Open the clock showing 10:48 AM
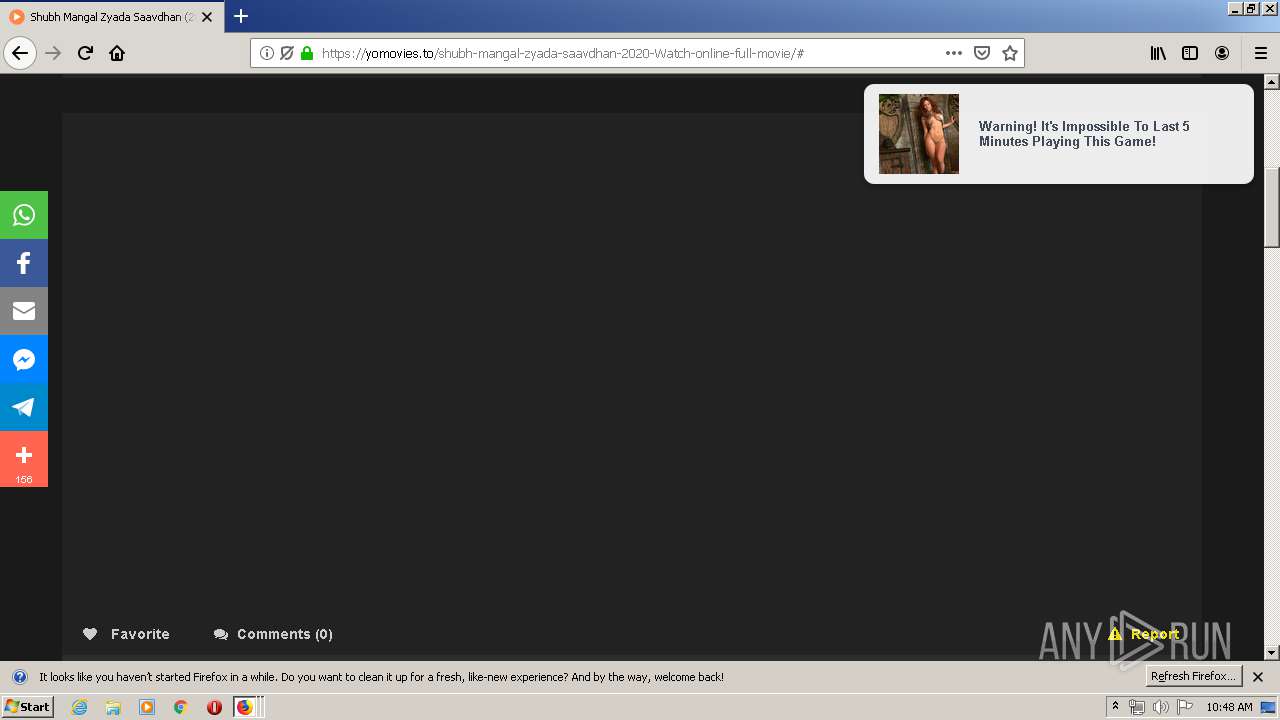 [x=1229, y=707]
